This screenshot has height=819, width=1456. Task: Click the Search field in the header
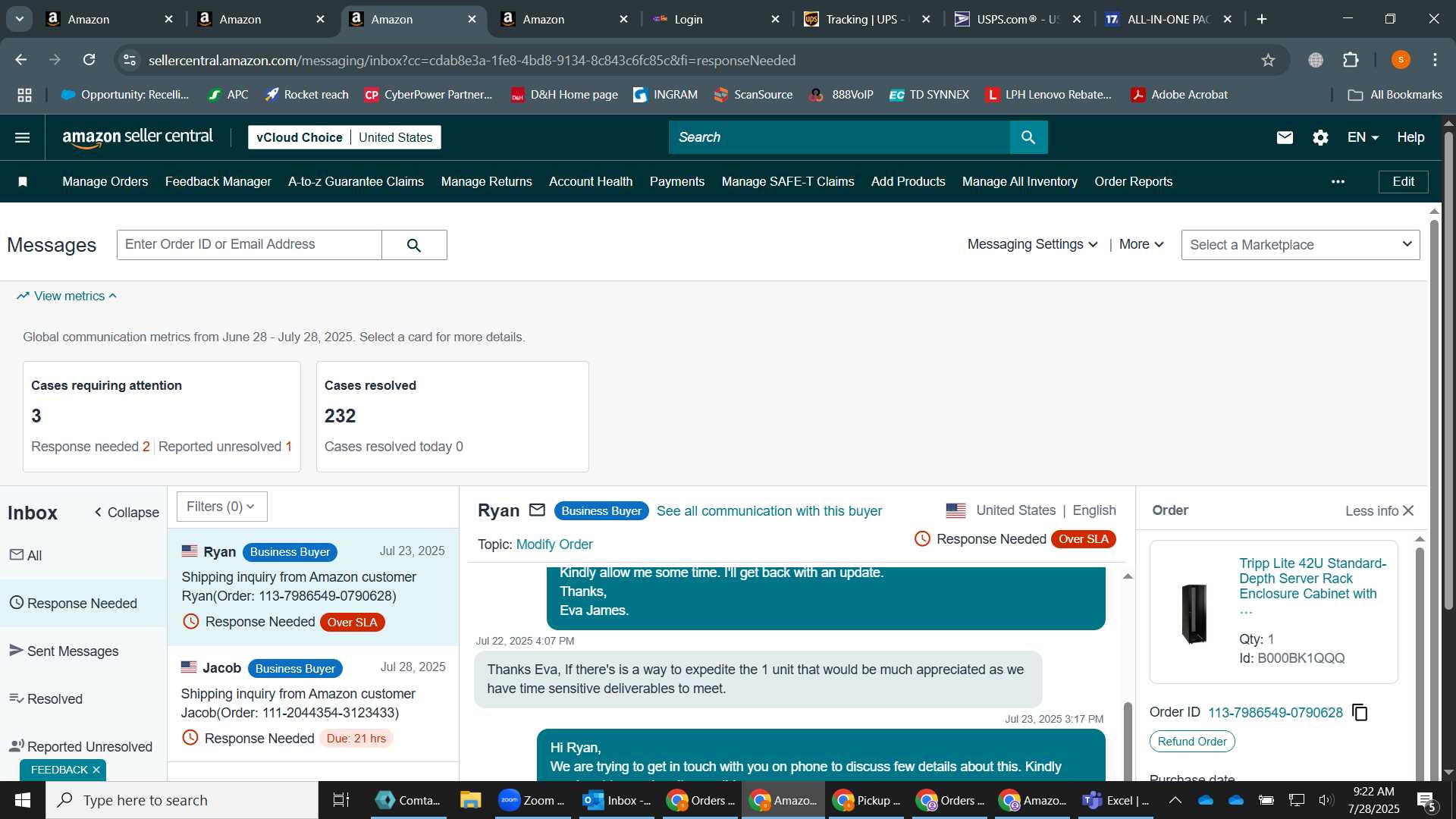(839, 137)
